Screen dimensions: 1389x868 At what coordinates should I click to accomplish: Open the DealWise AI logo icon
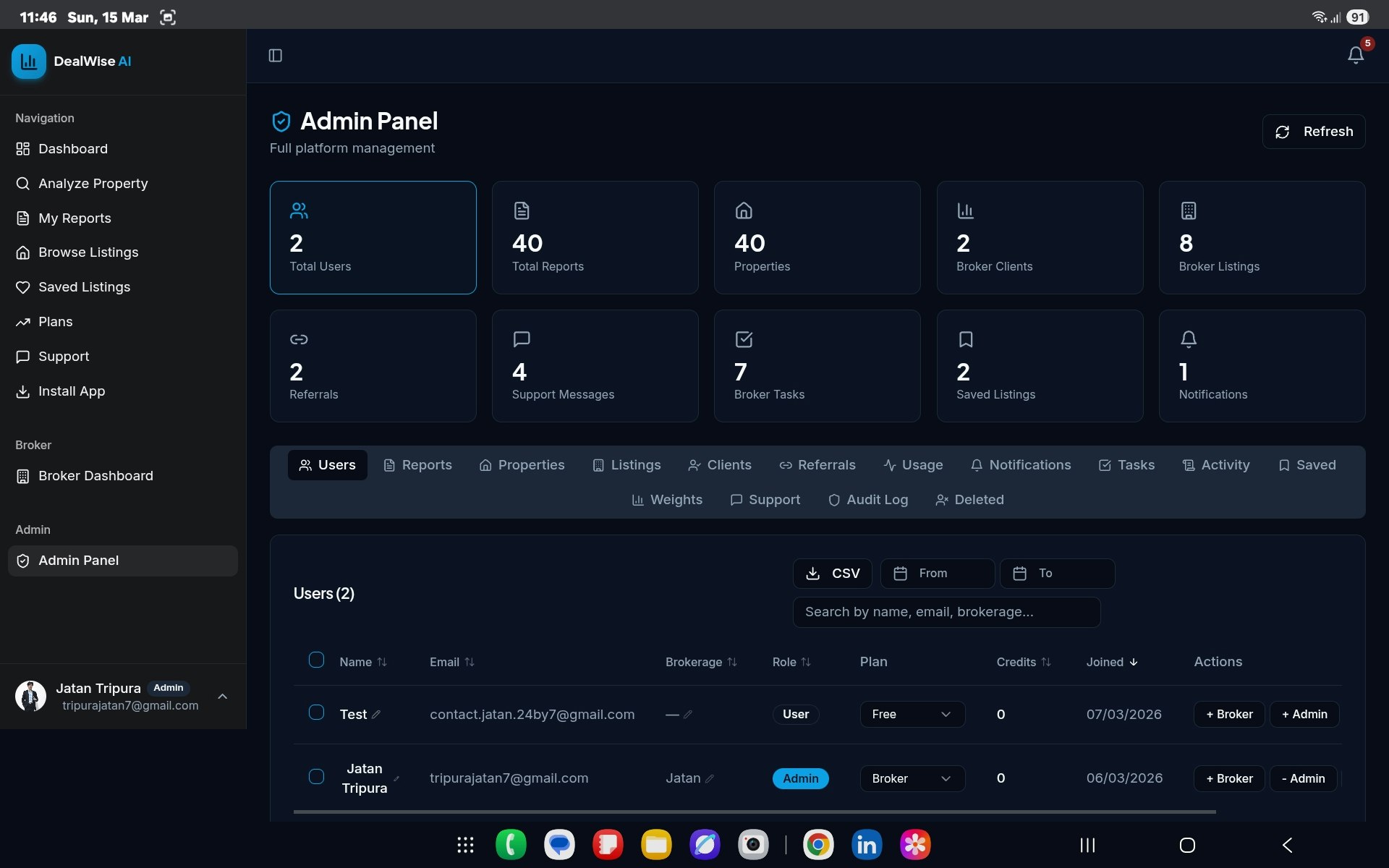click(x=29, y=61)
